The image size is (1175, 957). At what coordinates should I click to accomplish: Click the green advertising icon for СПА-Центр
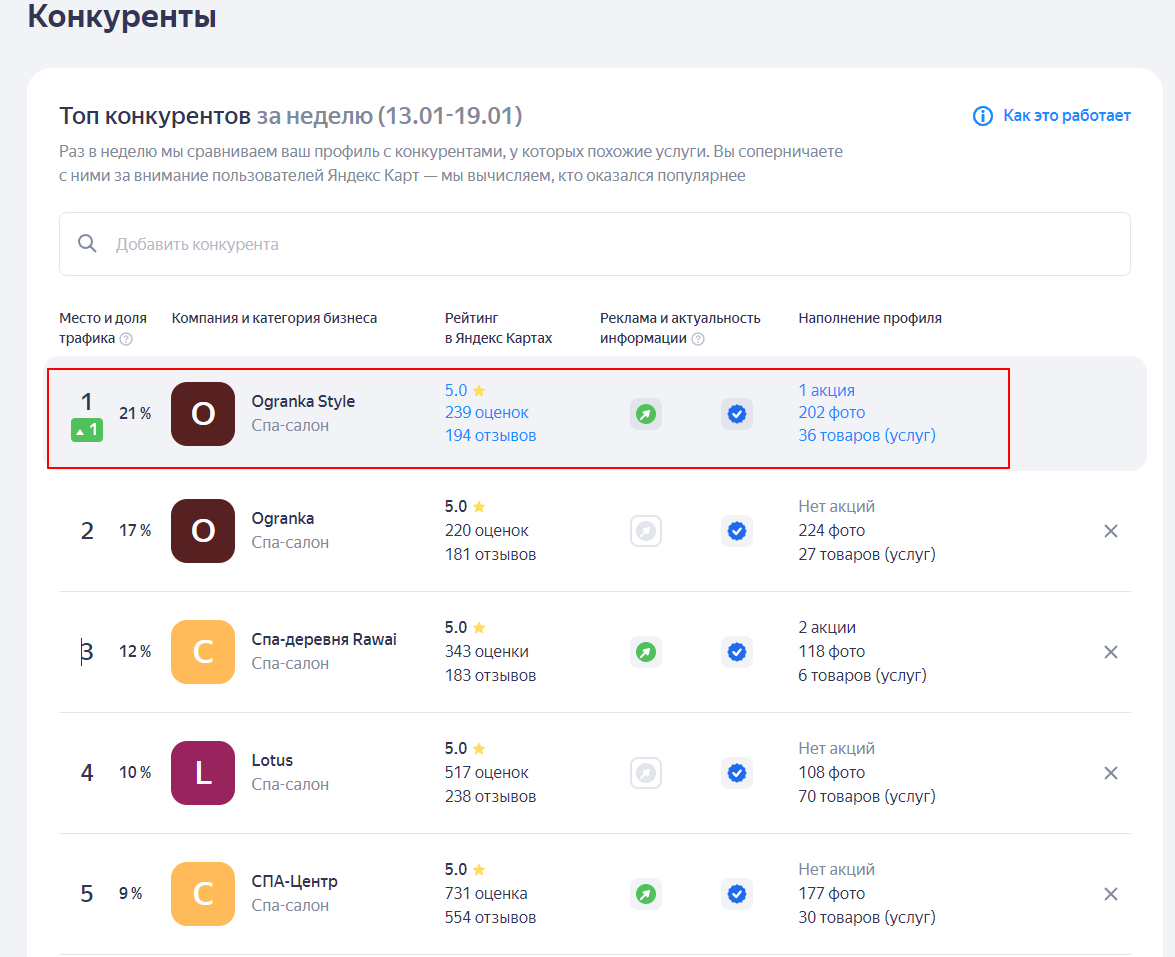645,894
